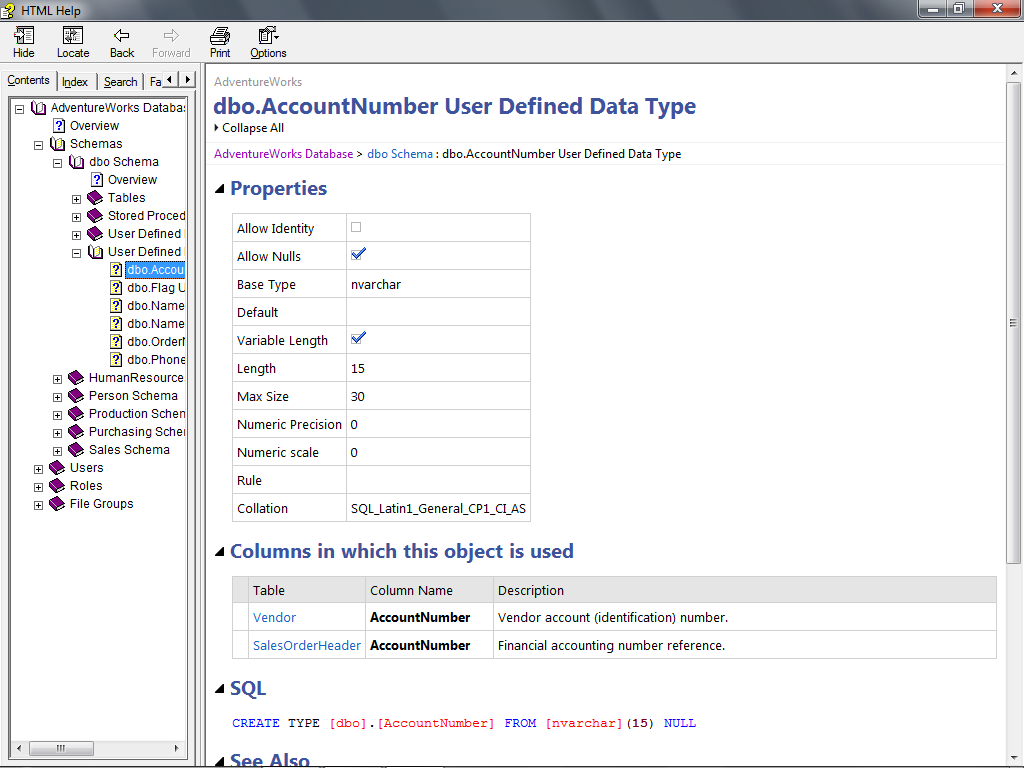Expand the Users tree node
Image resolution: width=1024 pixels, height=768 pixels.
[39, 469]
